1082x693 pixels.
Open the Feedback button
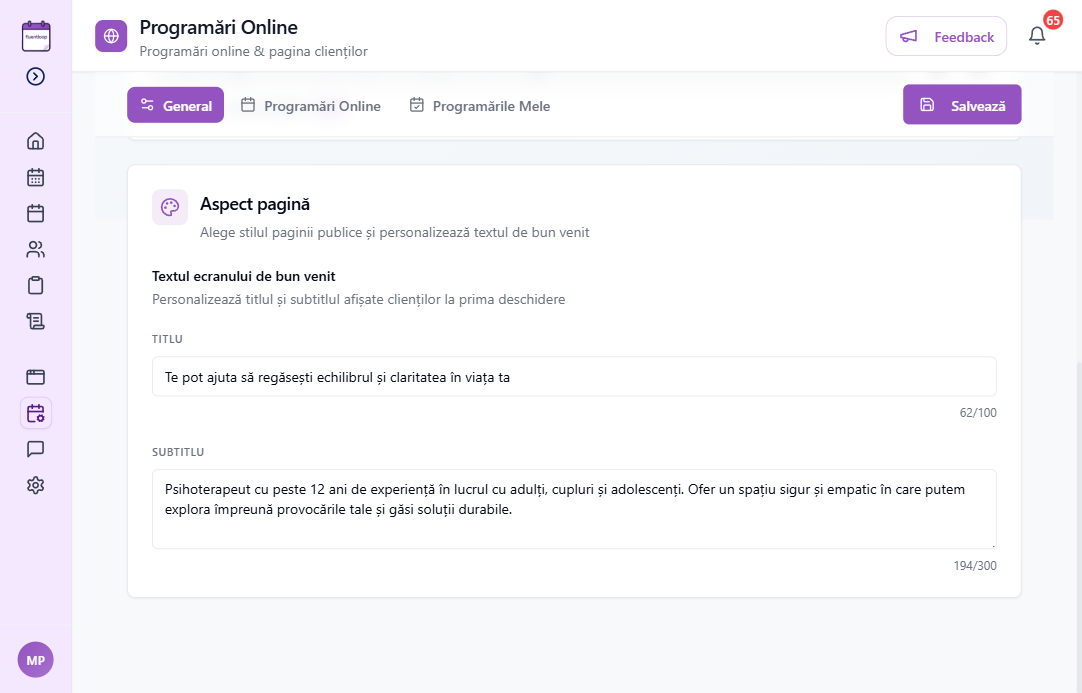click(946, 37)
